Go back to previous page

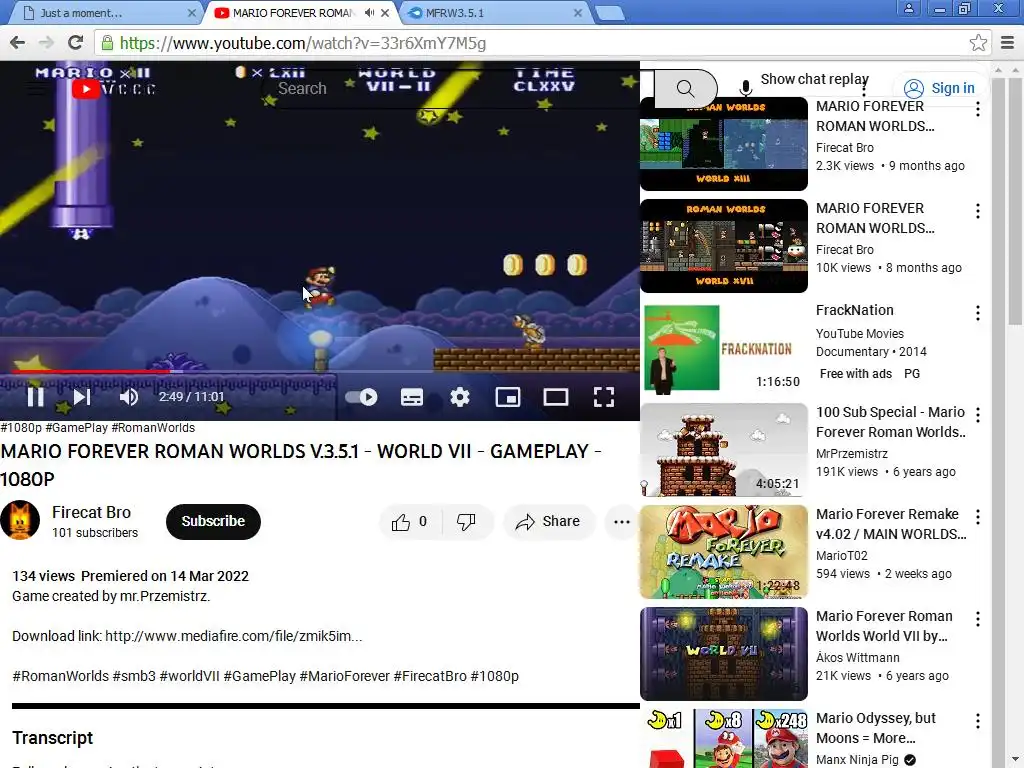[x=18, y=43]
